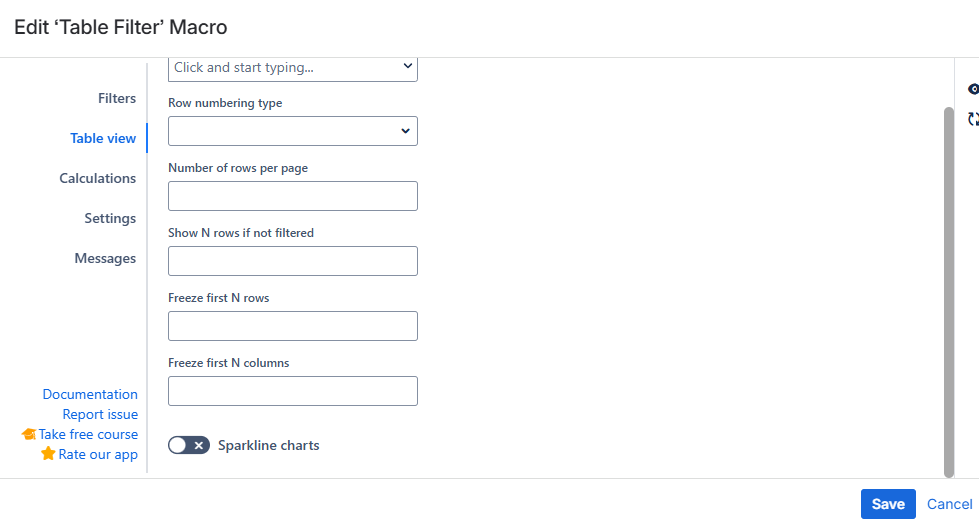This screenshot has height=529, width=979.
Task: Select the Messages tab
Action: point(105,258)
